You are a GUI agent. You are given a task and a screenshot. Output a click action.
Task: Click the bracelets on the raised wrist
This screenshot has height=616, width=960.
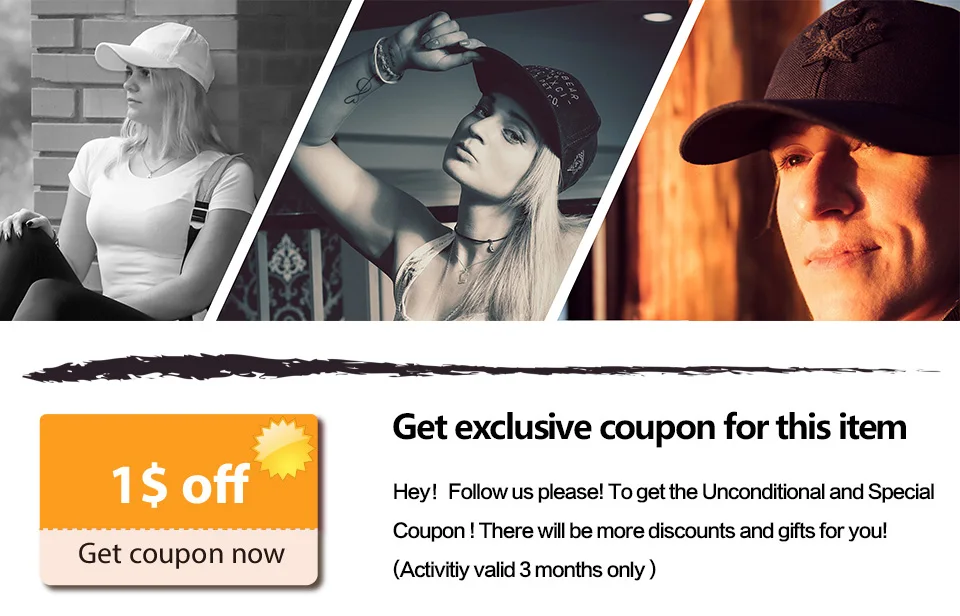tap(386, 61)
